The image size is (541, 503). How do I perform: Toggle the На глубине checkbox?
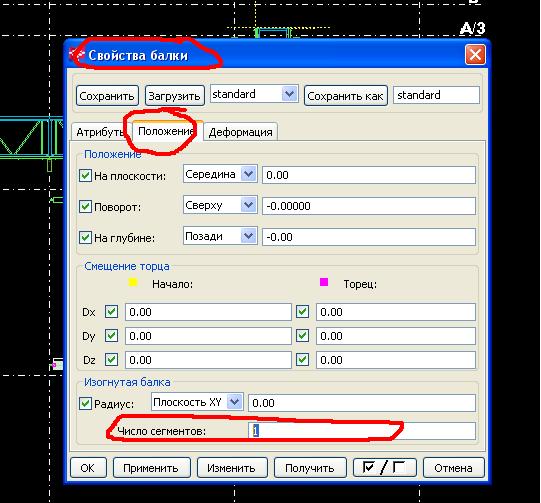click(x=85, y=238)
